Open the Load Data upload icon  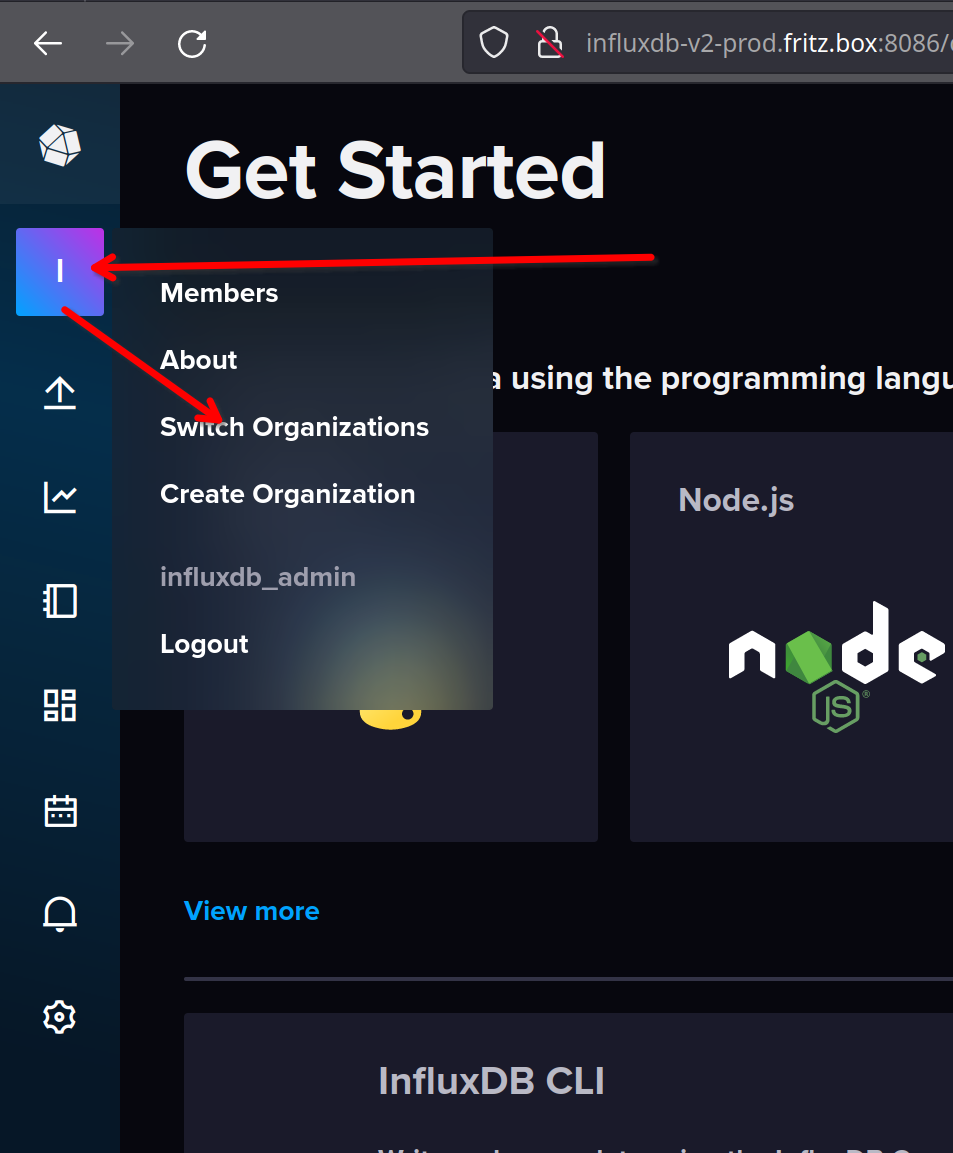click(60, 394)
